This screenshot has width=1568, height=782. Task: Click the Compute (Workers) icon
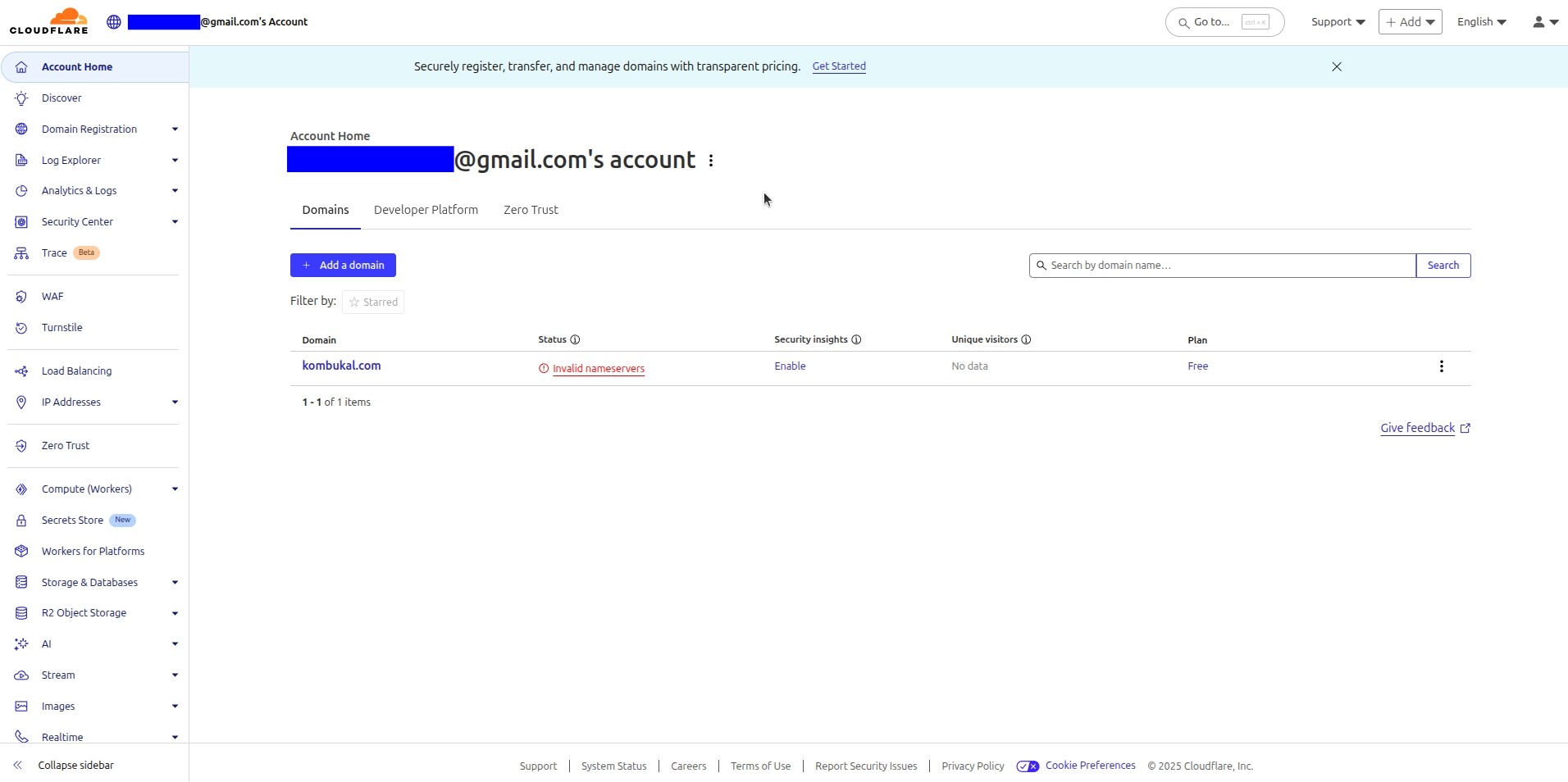(x=21, y=489)
